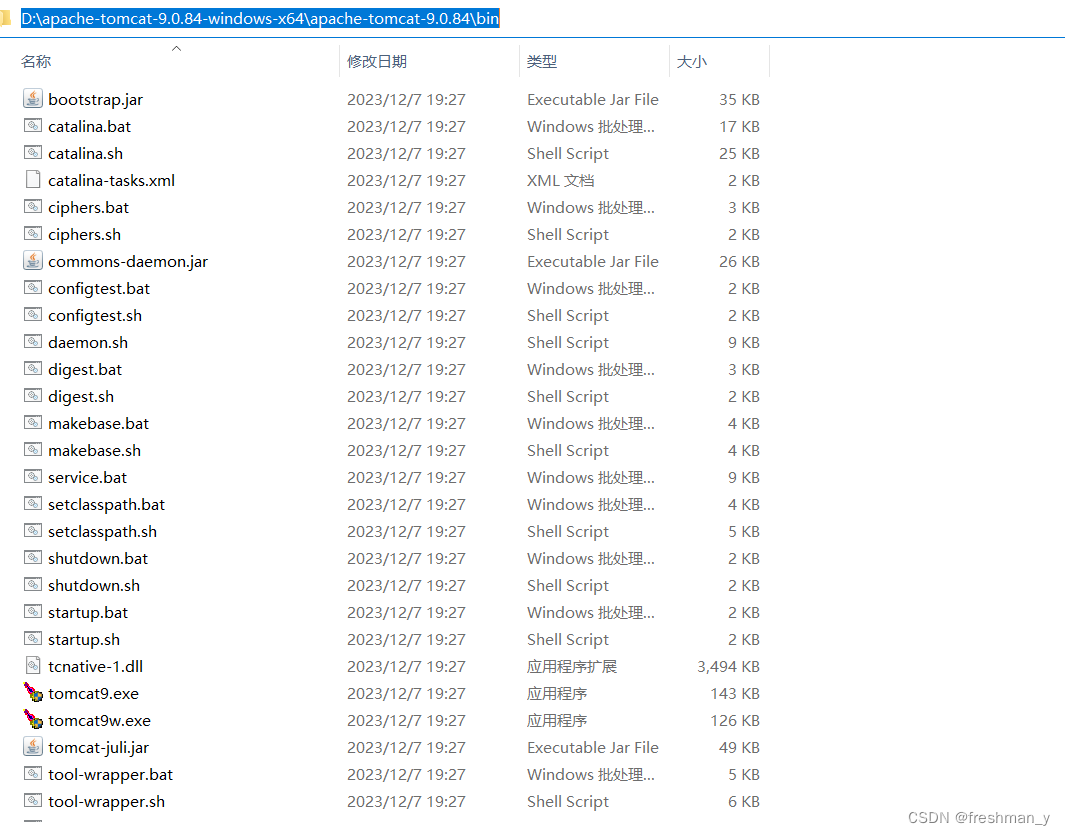Click the ciphers.sh file icon

pyautogui.click(x=33, y=234)
